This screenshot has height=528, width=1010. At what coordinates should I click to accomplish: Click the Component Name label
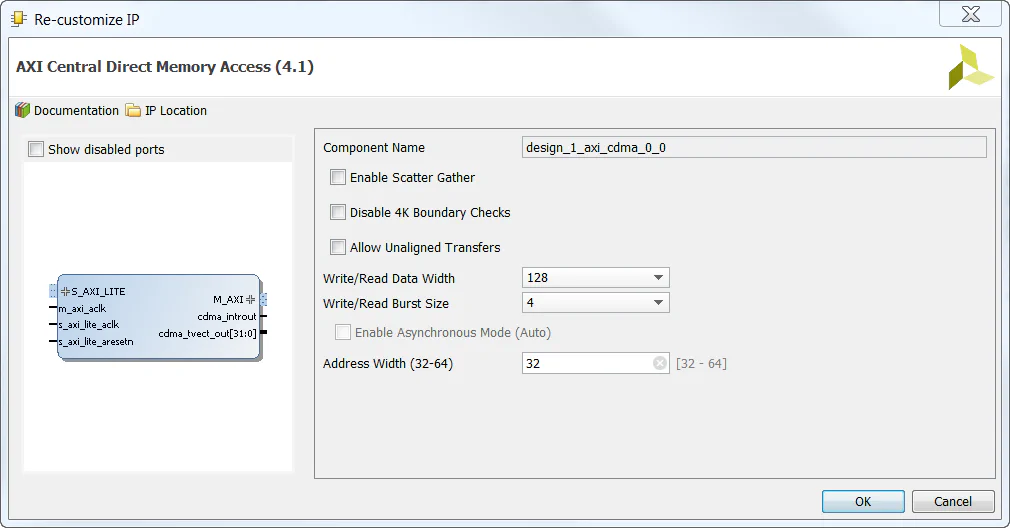pyautogui.click(x=374, y=147)
